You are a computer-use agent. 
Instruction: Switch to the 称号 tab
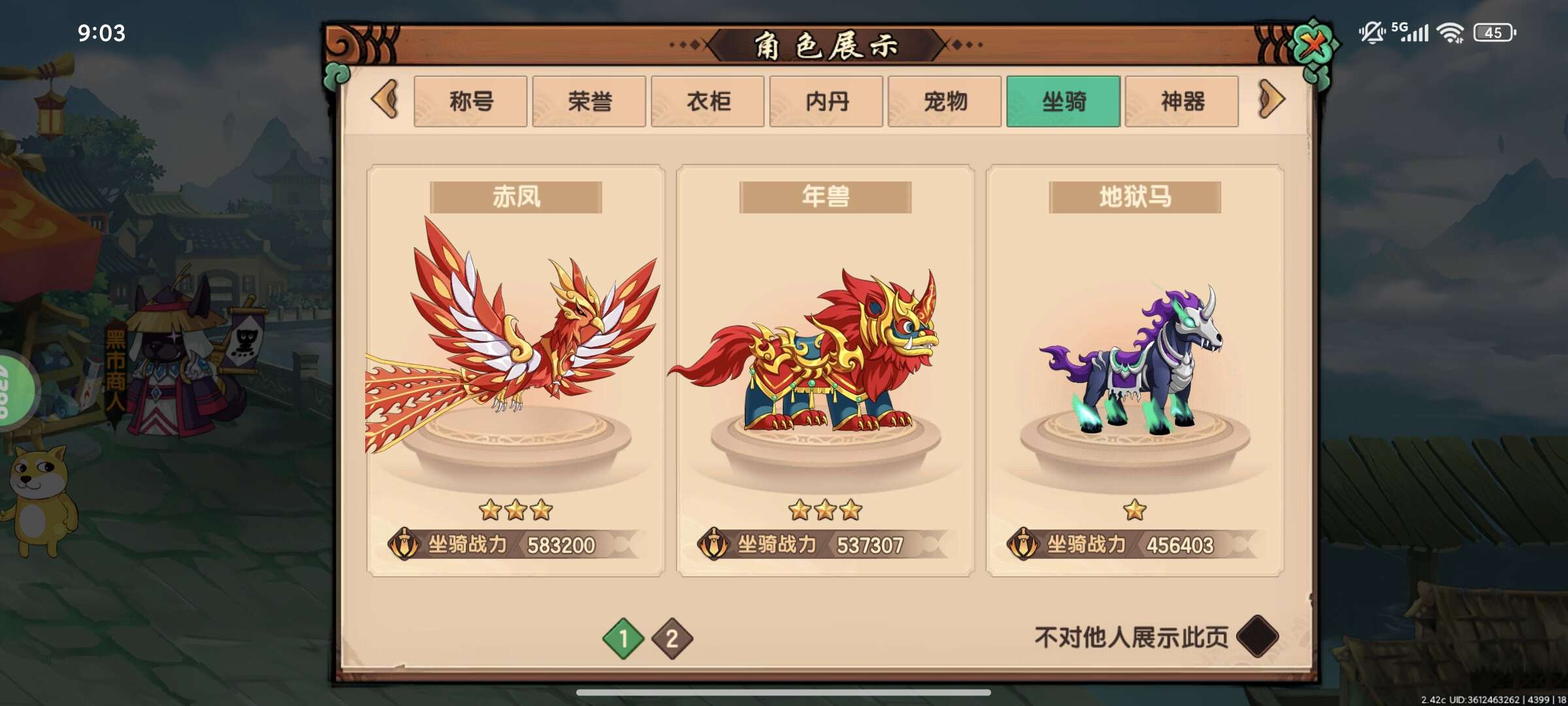[x=470, y=101]
